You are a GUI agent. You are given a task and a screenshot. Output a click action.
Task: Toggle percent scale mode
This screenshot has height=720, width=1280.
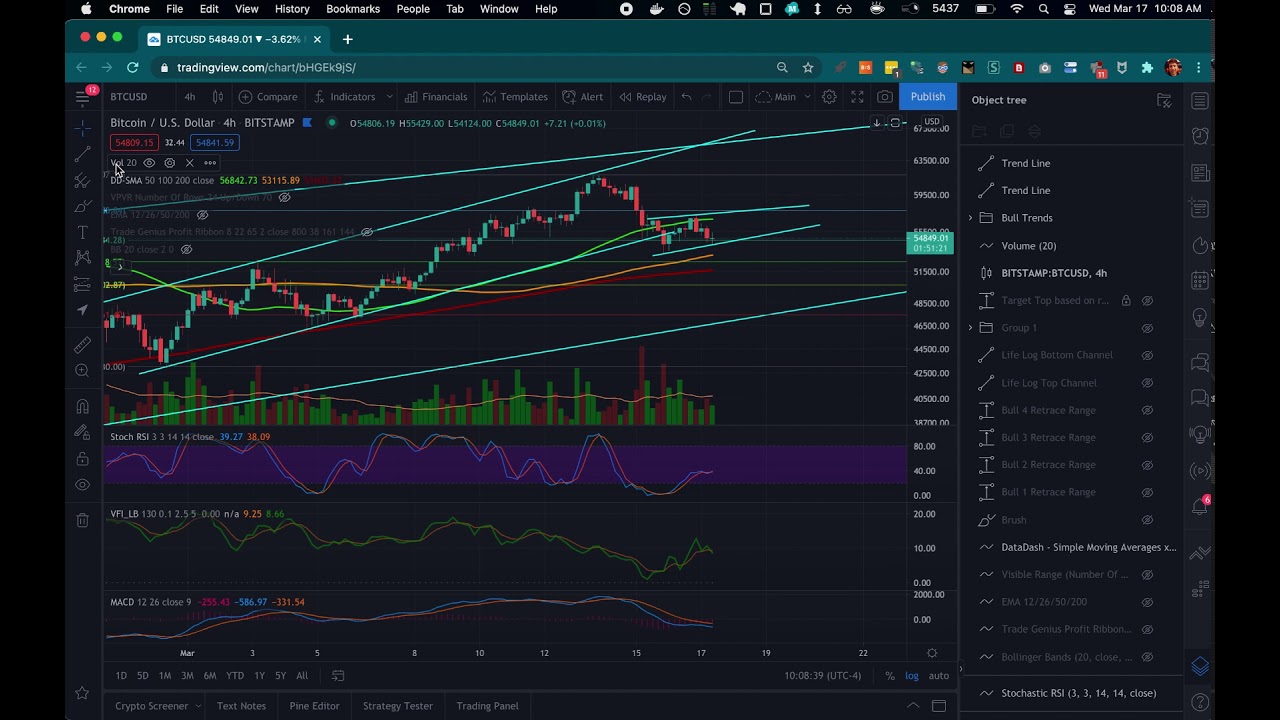[x=890, y=676]
